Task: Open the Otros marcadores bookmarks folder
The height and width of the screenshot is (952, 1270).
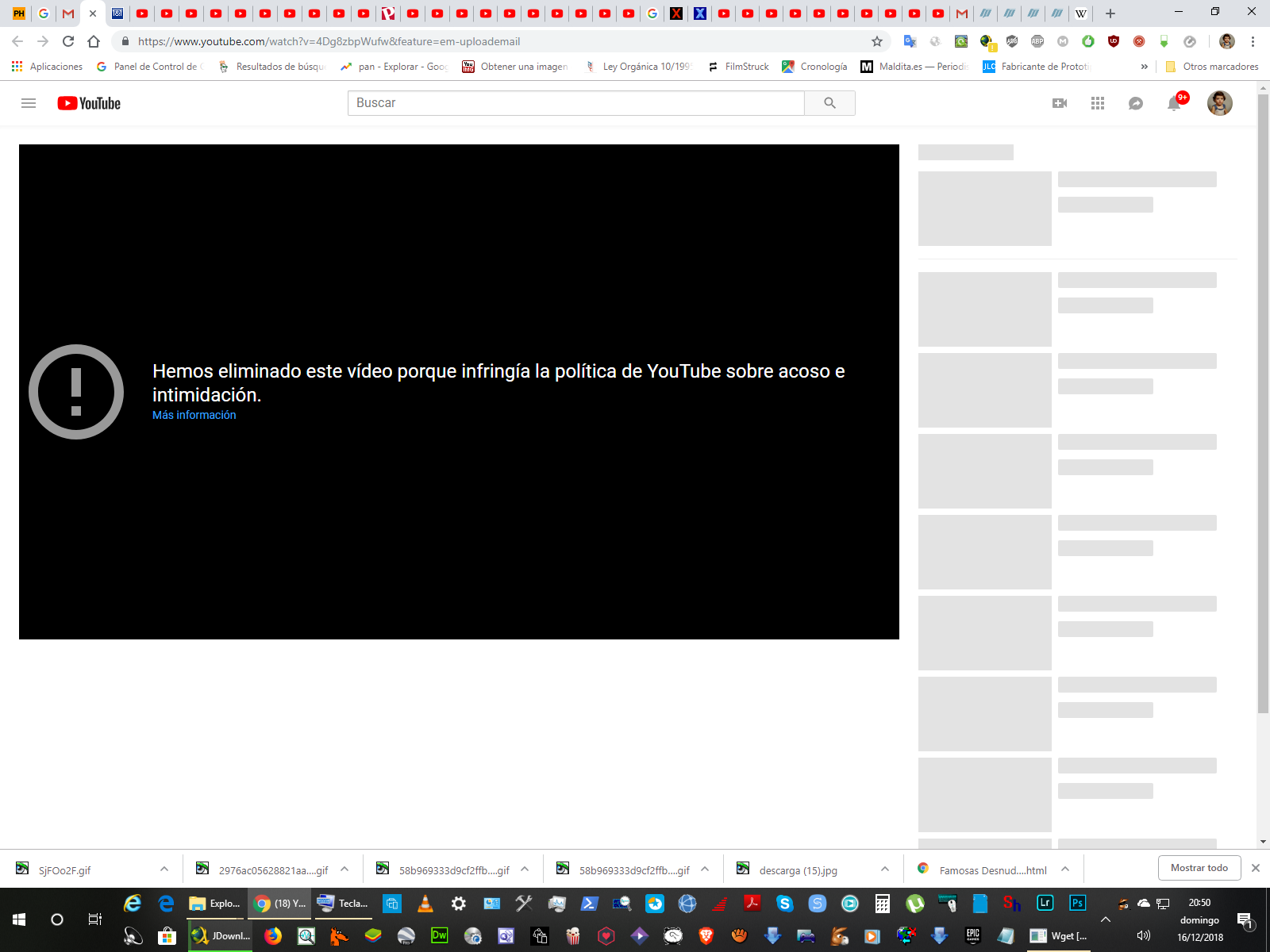Action: [1212, 67]
